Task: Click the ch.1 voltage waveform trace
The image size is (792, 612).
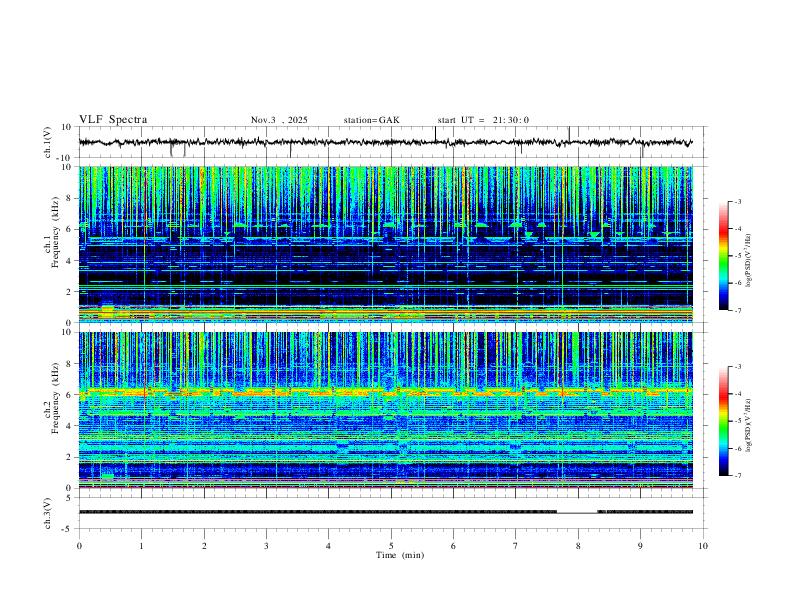Action: (x=385, y=142)
